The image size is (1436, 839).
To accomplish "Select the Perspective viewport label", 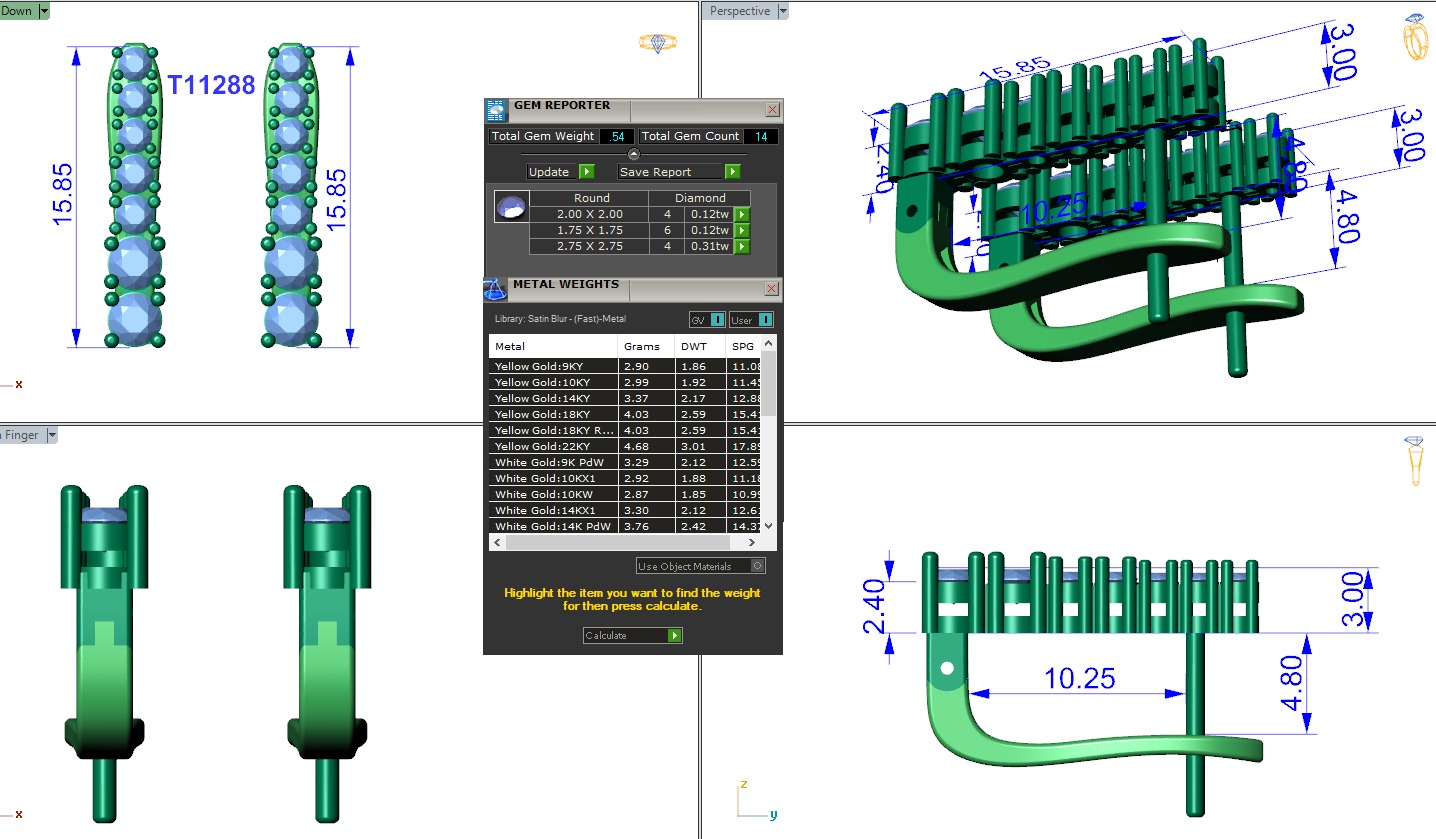I will coord(740,11).
